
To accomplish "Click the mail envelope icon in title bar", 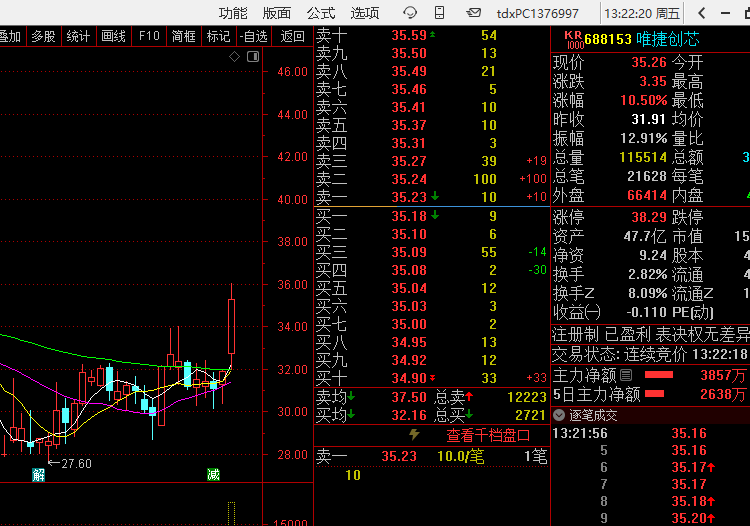I will (474, 12).
